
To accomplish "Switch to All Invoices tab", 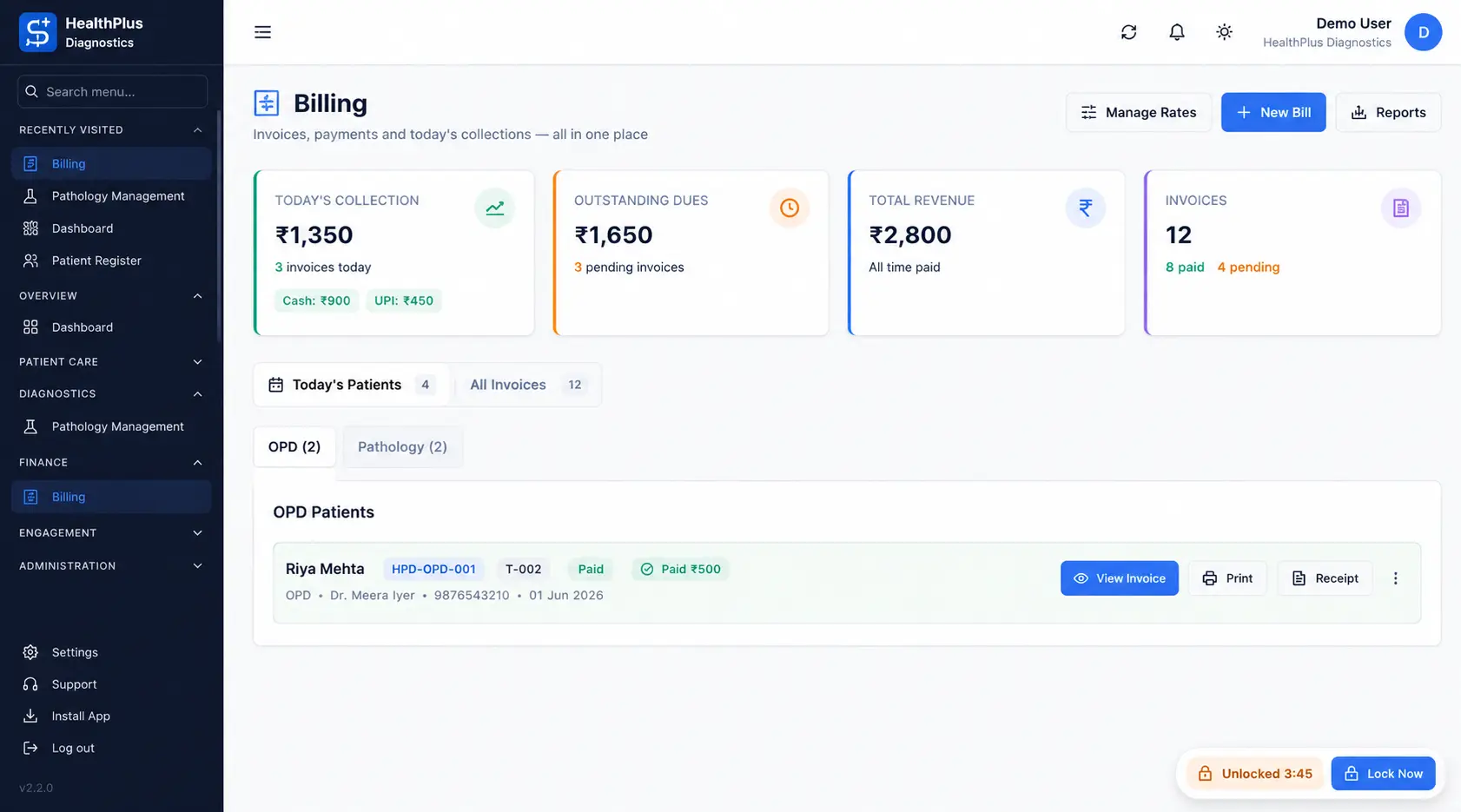I will pyautogui.click(x=527, y=385).
